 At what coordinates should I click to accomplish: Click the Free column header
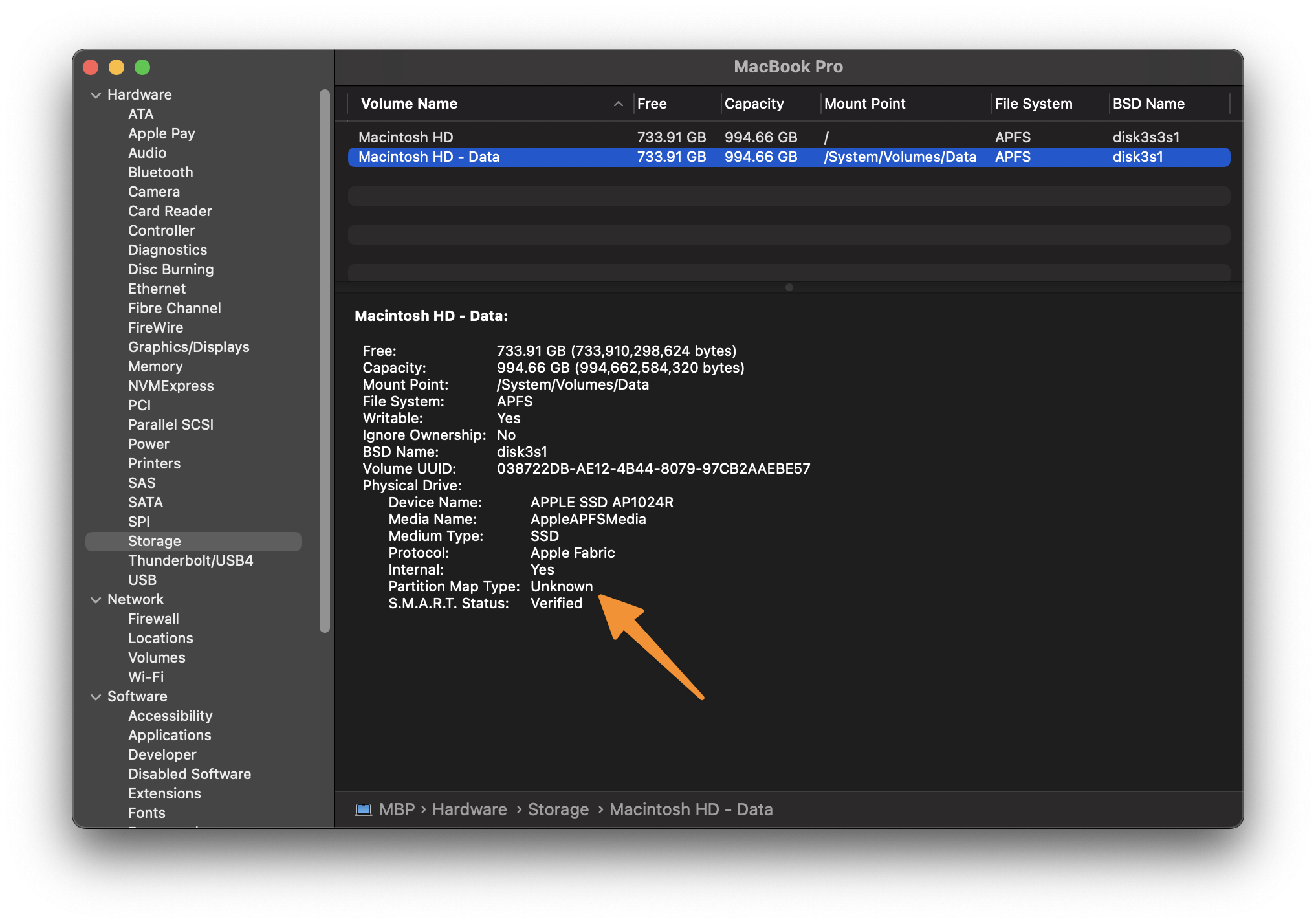point(652,104)
